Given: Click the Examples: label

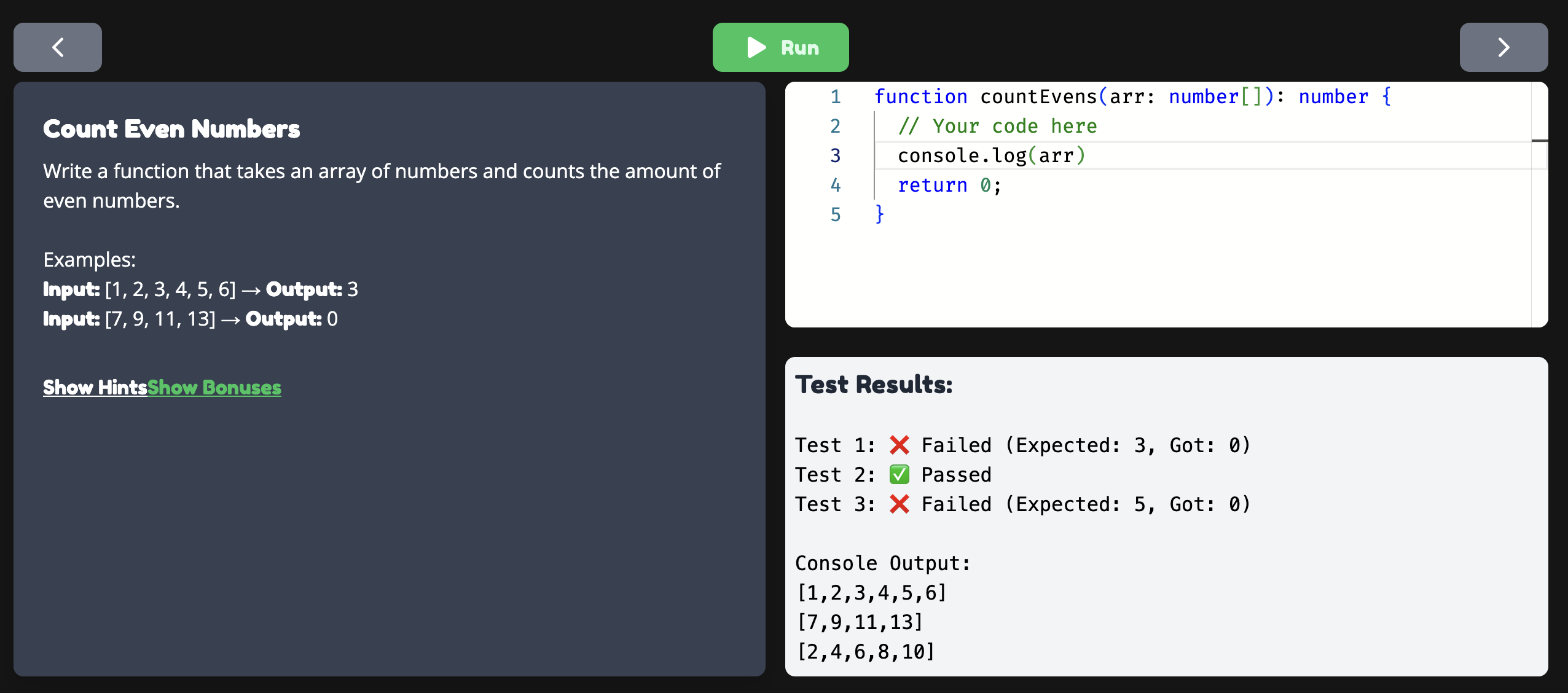Looking at the screenshot, I should [x=89, y=259].
